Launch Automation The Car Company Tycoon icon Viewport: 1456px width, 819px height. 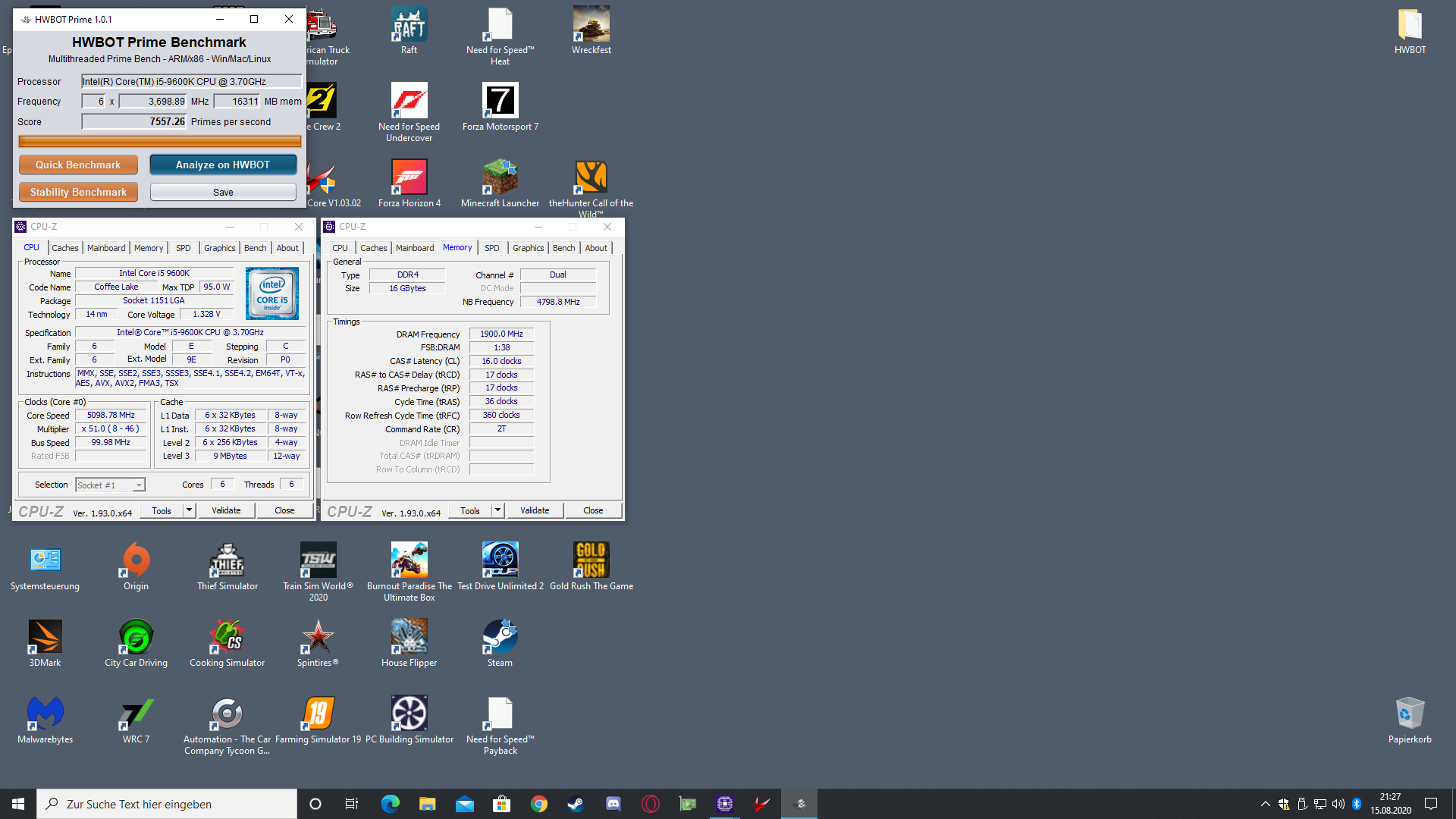(227, 725)
